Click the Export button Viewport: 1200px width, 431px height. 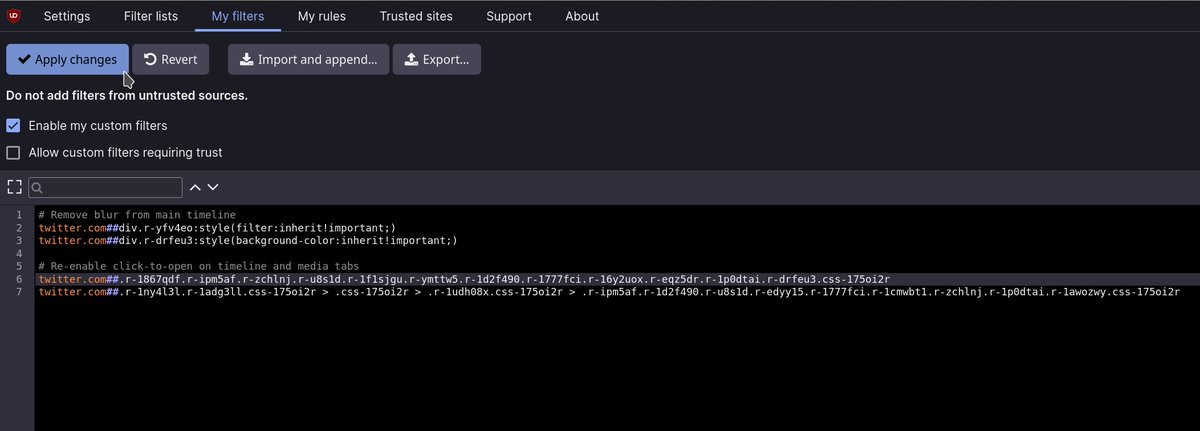(437, 59)
